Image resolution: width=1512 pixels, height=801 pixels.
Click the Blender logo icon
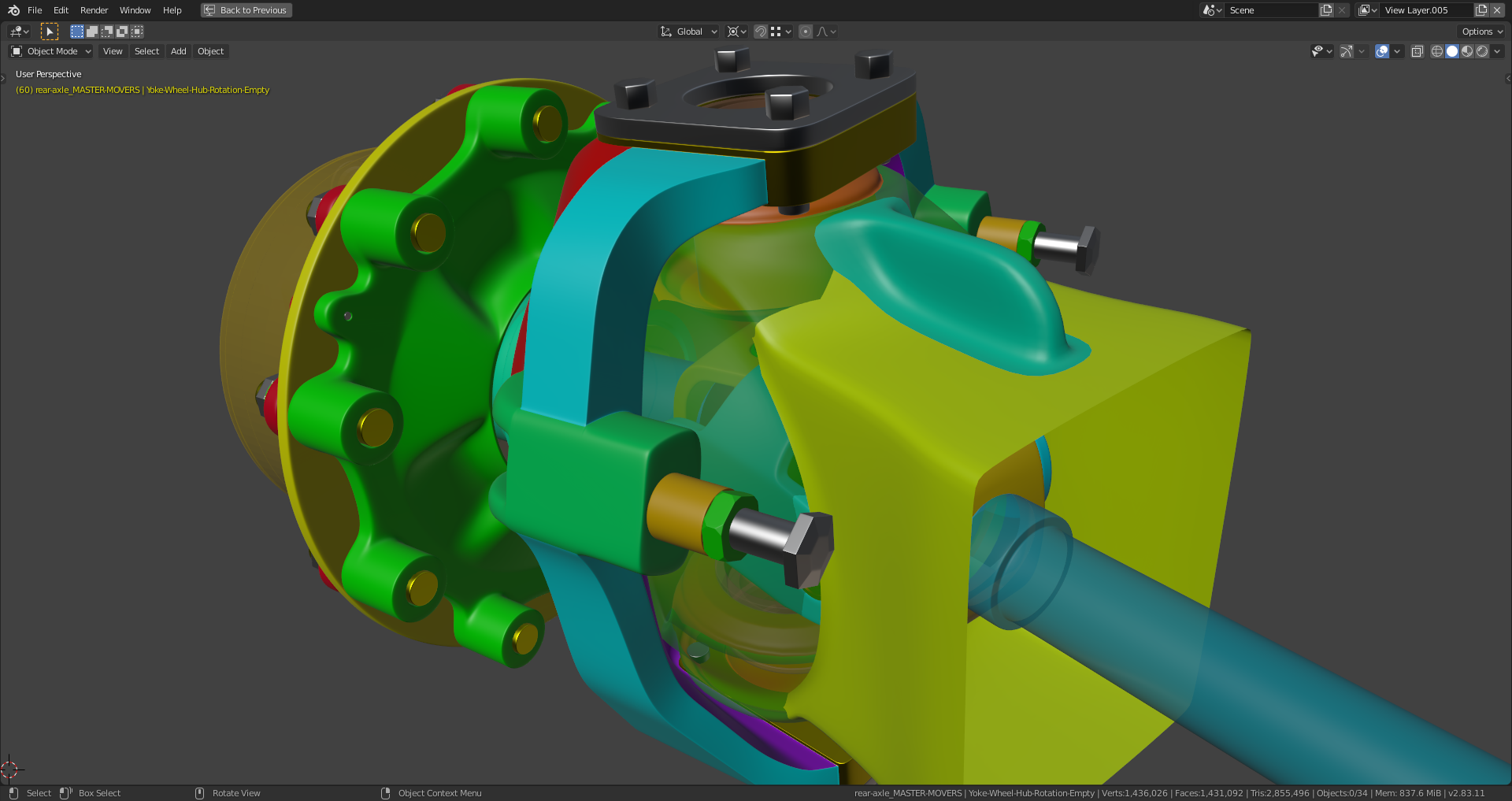(13, 10)
